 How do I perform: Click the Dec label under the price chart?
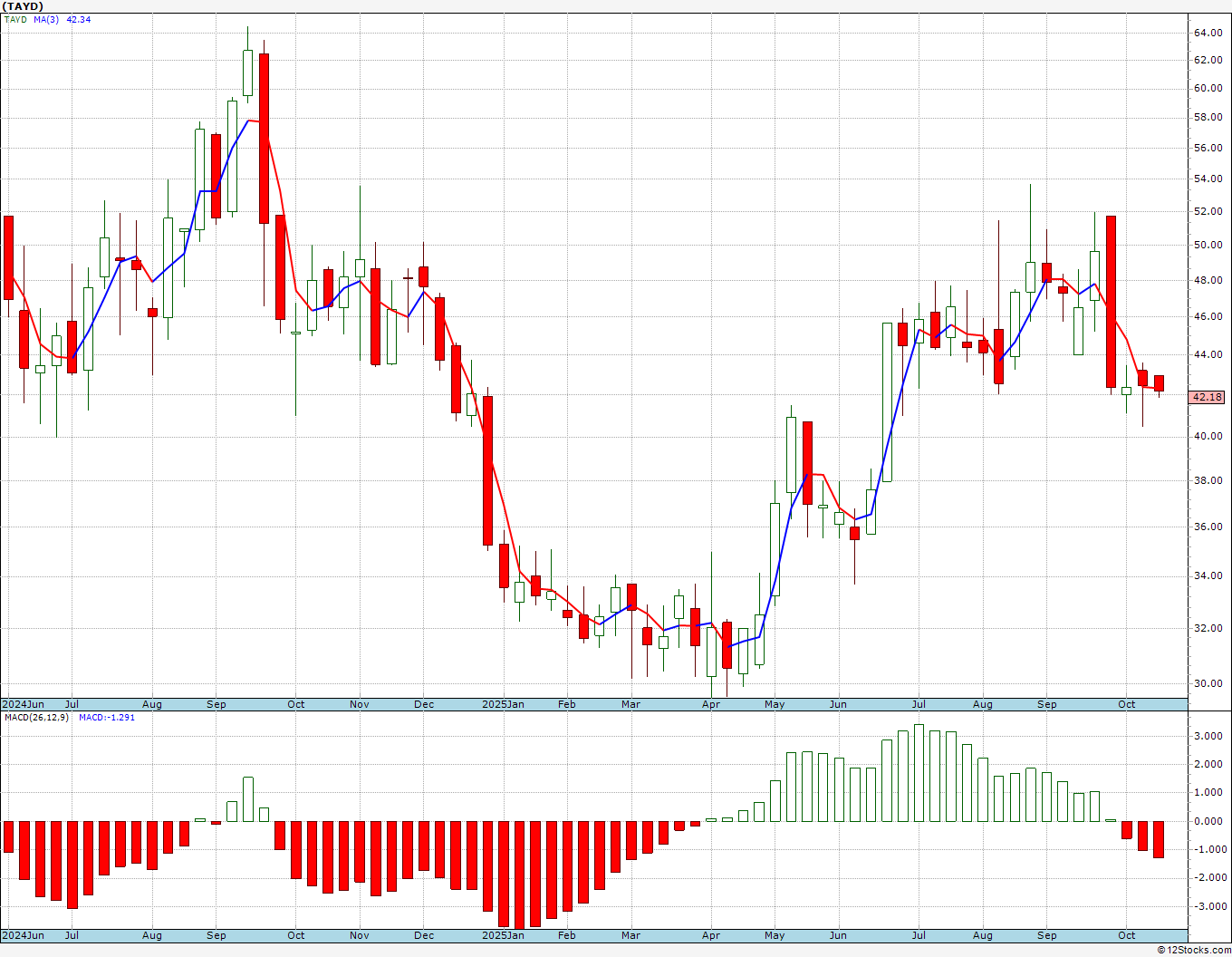coord(424,704)
